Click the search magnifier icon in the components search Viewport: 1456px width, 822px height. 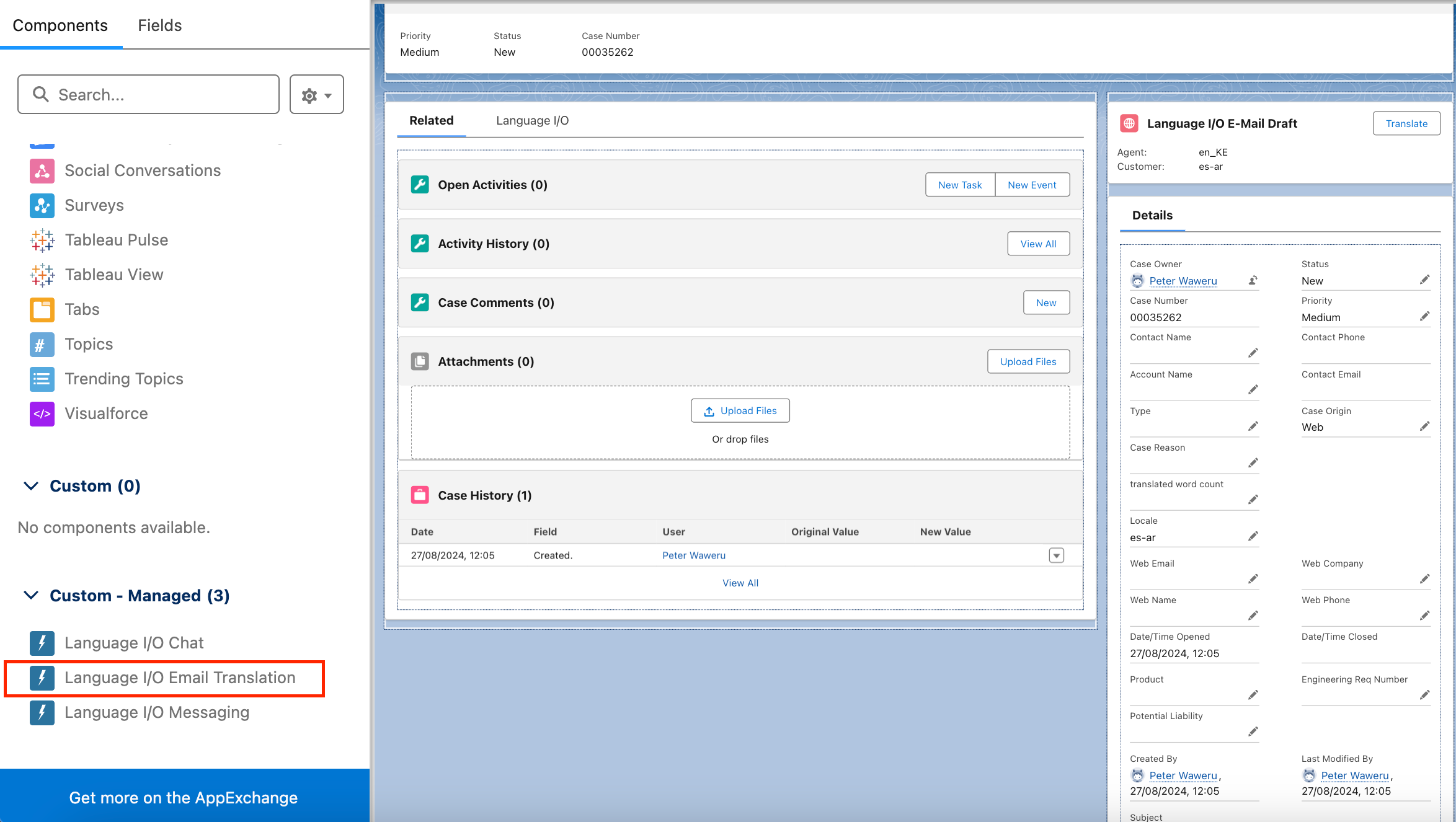[x=40, y=94]
